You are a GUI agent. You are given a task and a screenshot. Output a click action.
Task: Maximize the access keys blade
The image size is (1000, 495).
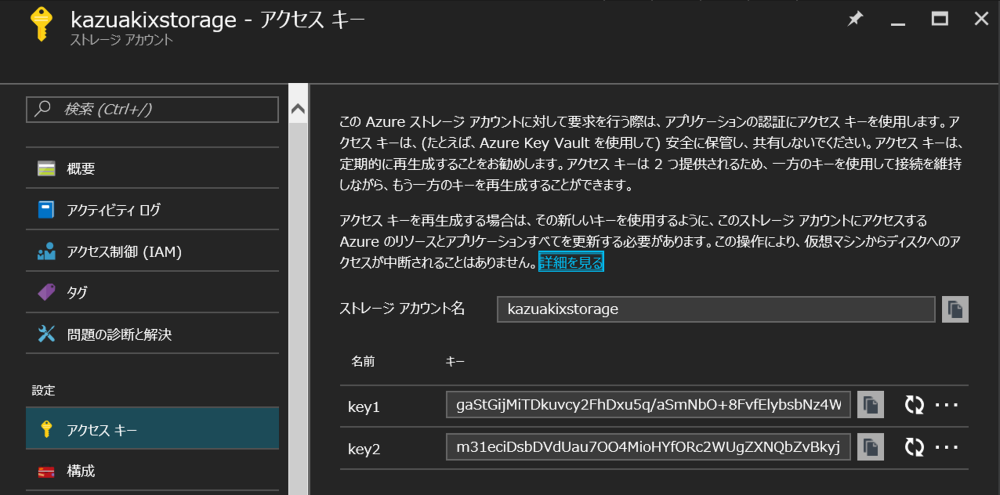coord(939,19)
